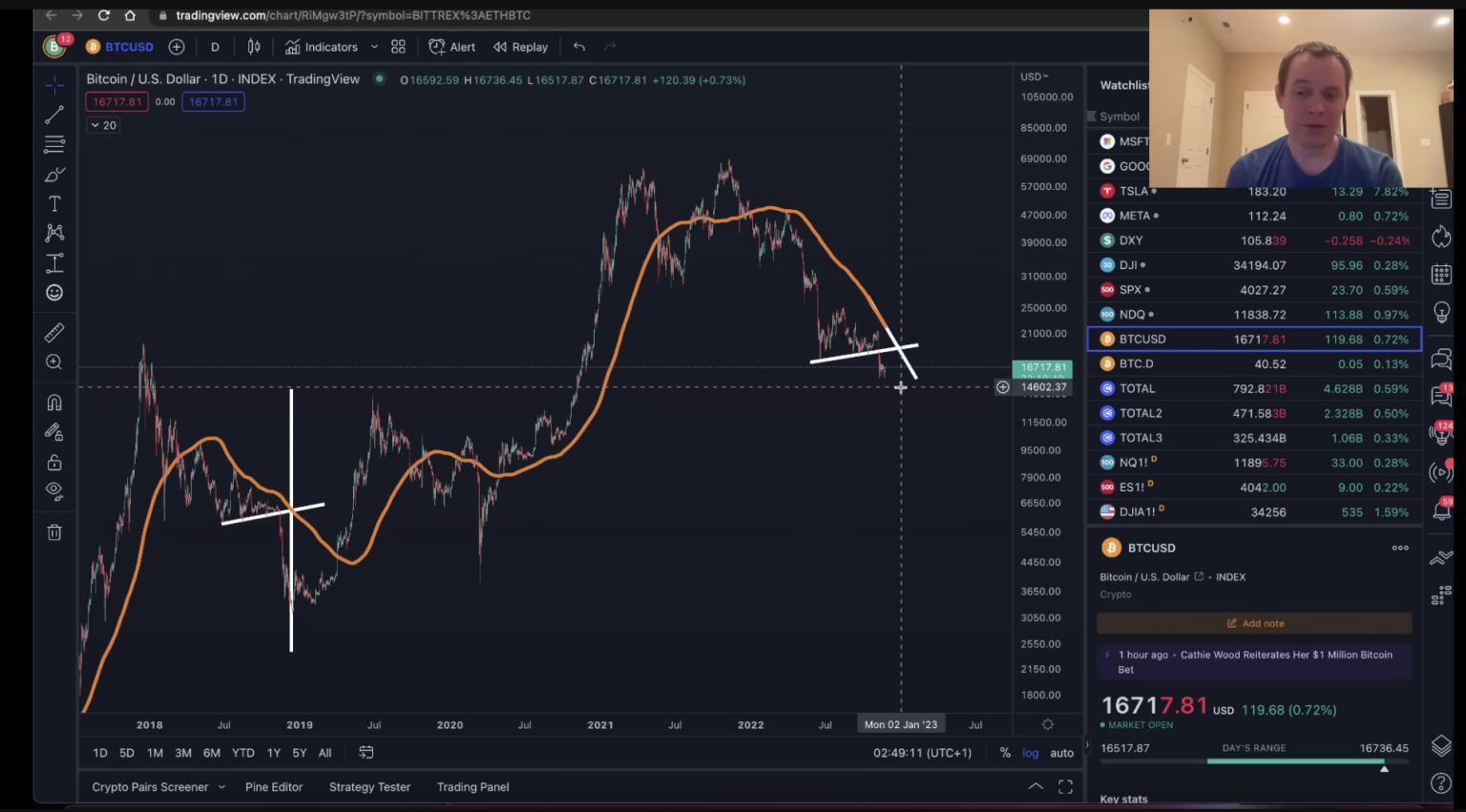Select the ruler measure tool
This screenshot has width=1466, height=812.
point(54,332)
